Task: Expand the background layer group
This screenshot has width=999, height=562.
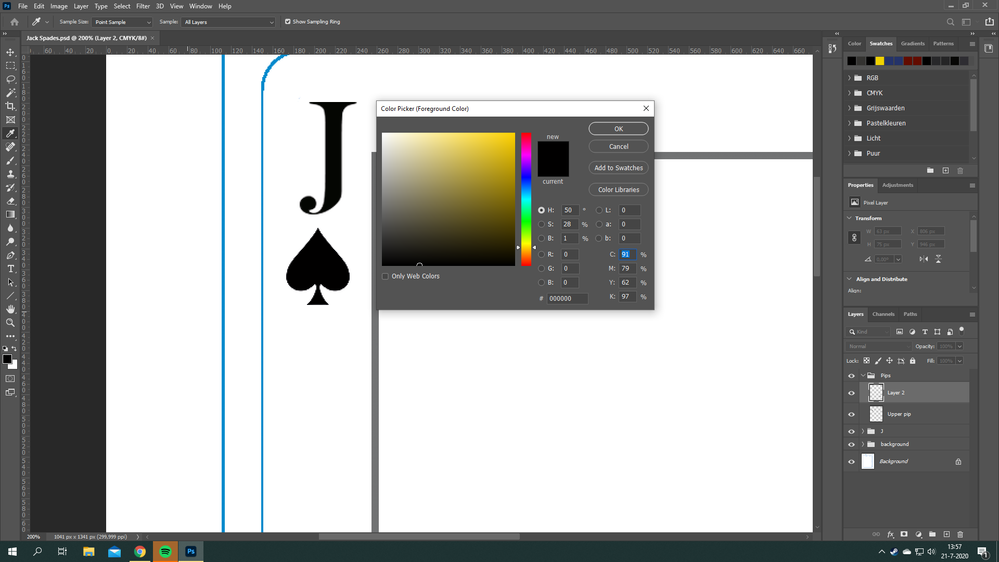Action: (863, 444)
